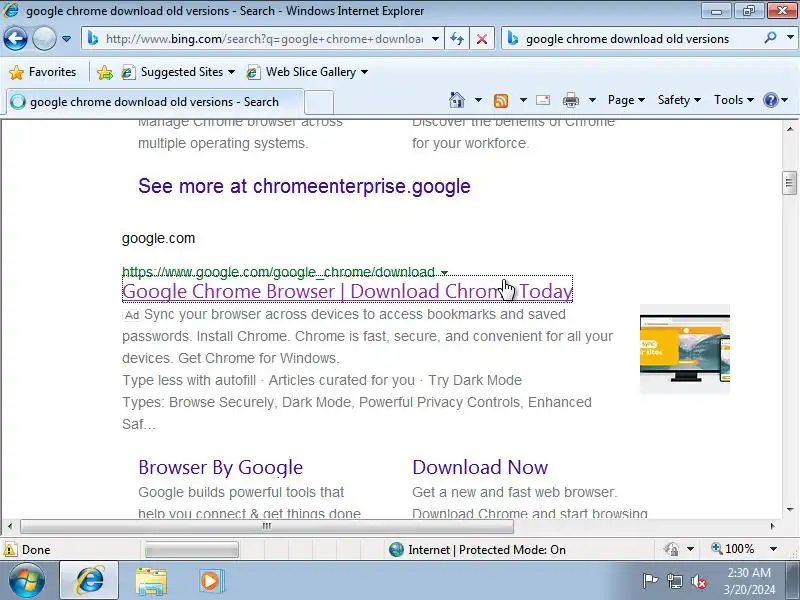Viewport: 800px width, 600px height.
Task: Click the Ad label badge
Action: [x=132, y=315]
